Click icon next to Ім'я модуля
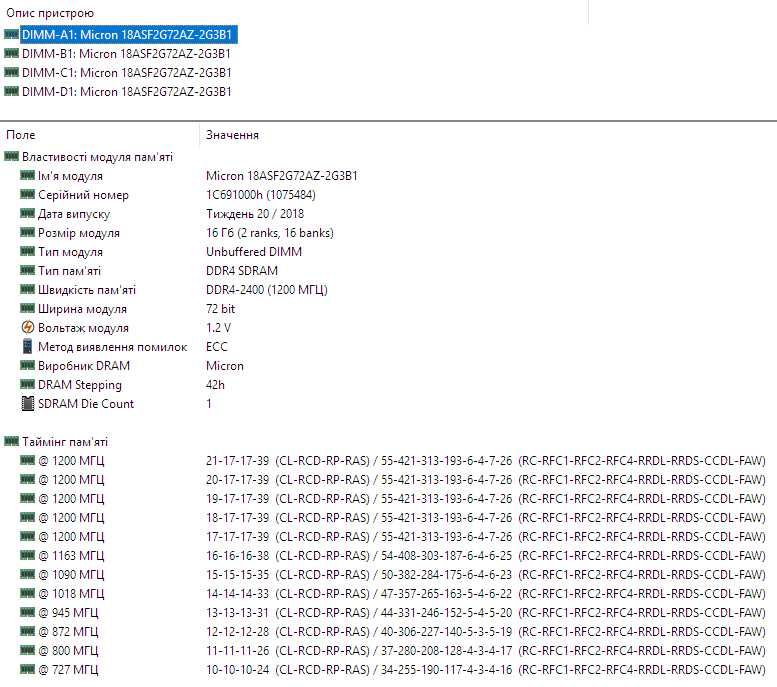The image size is (777, 687). click(27, 175)
